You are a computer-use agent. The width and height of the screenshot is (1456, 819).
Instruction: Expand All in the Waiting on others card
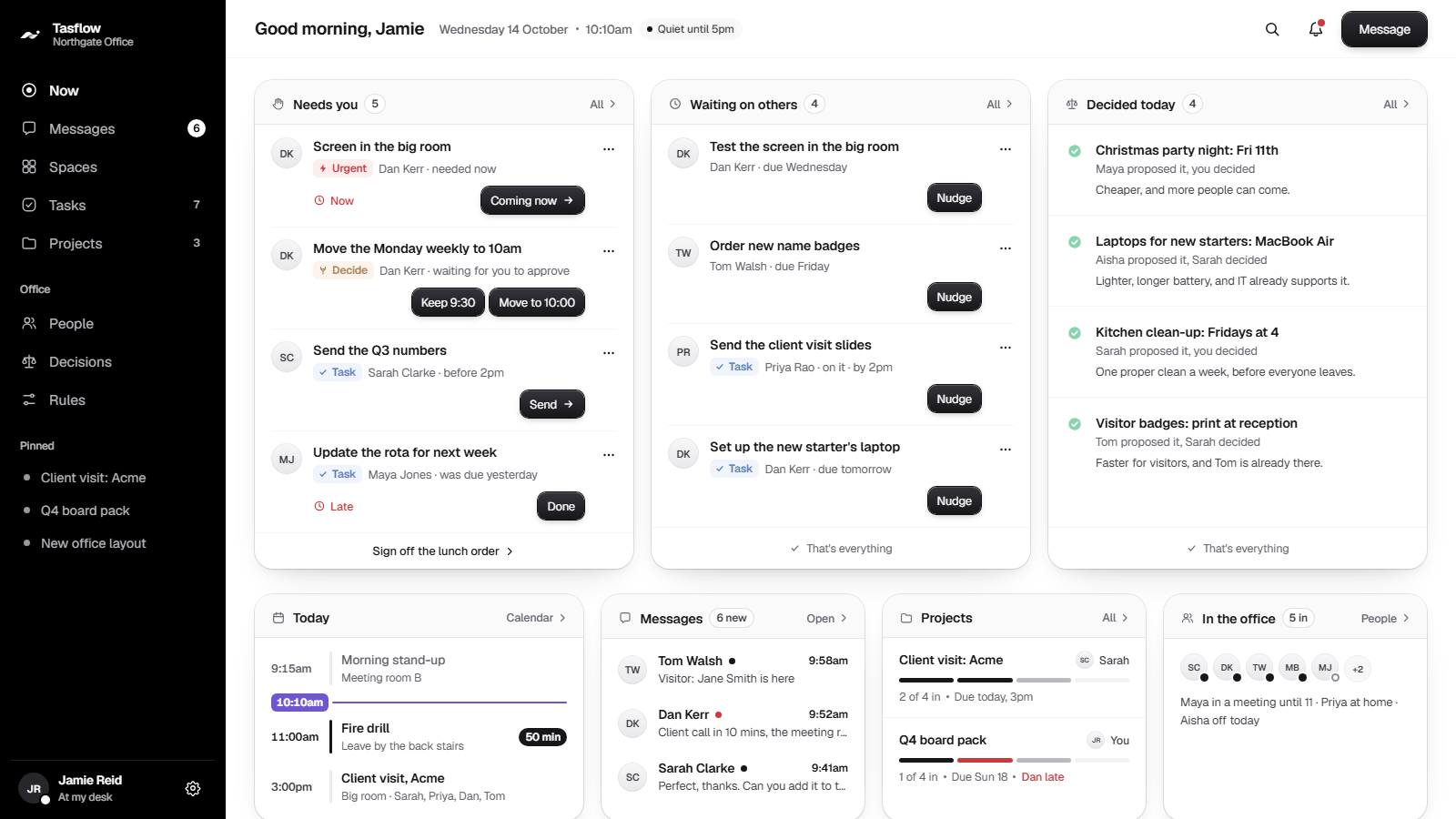(999, 104)
